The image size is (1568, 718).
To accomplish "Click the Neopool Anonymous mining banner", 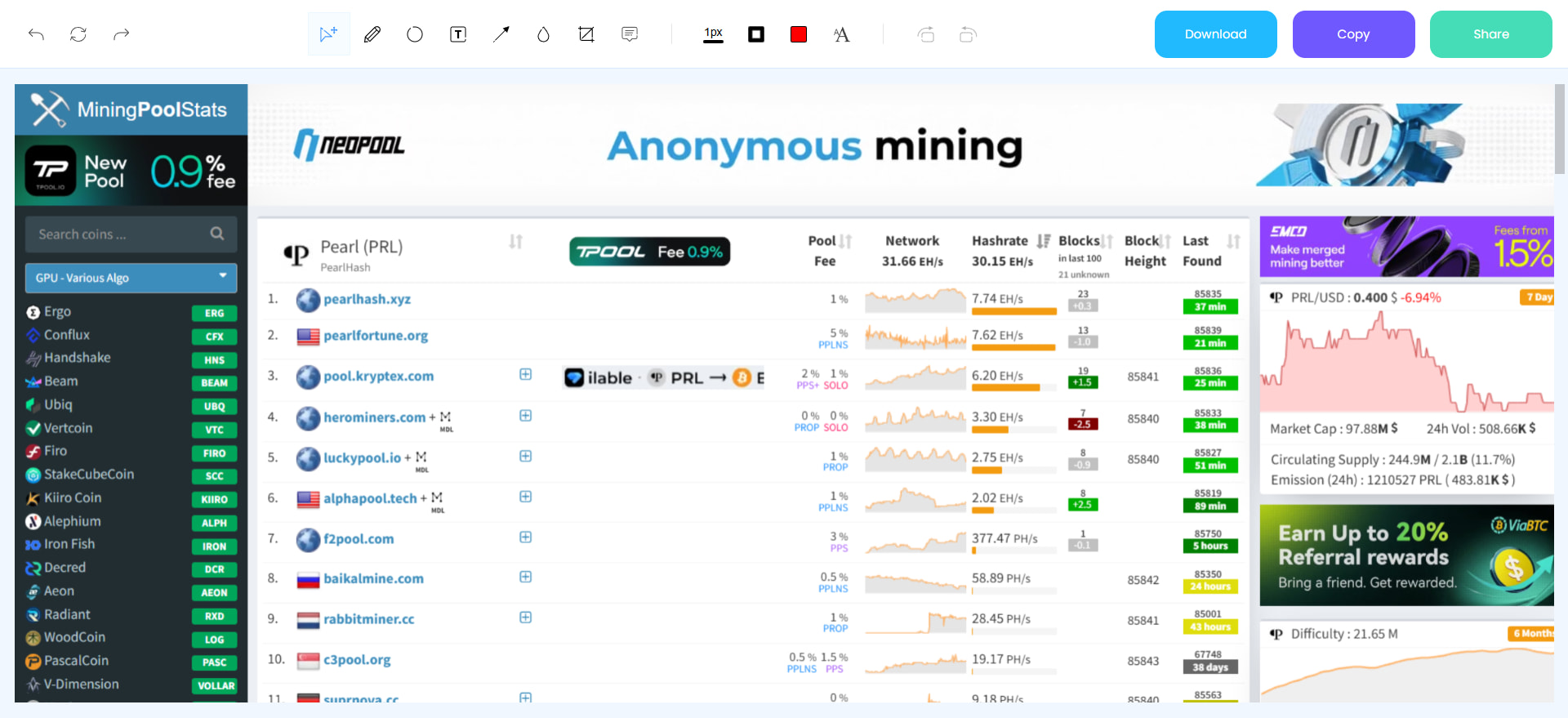I will pos(901,146).
